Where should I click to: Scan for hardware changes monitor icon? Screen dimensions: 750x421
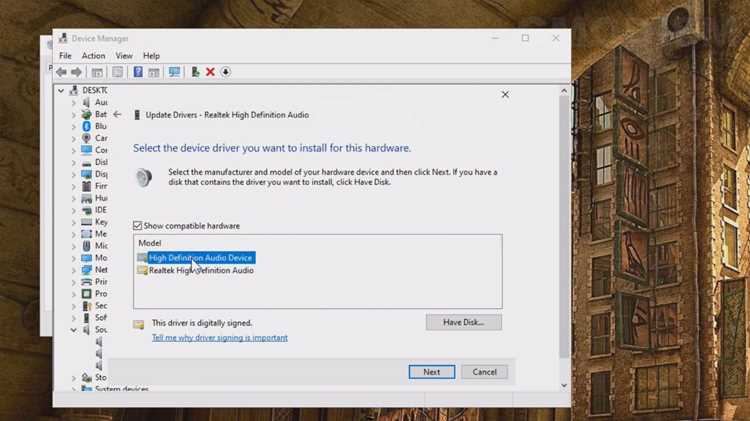[174, 72]
